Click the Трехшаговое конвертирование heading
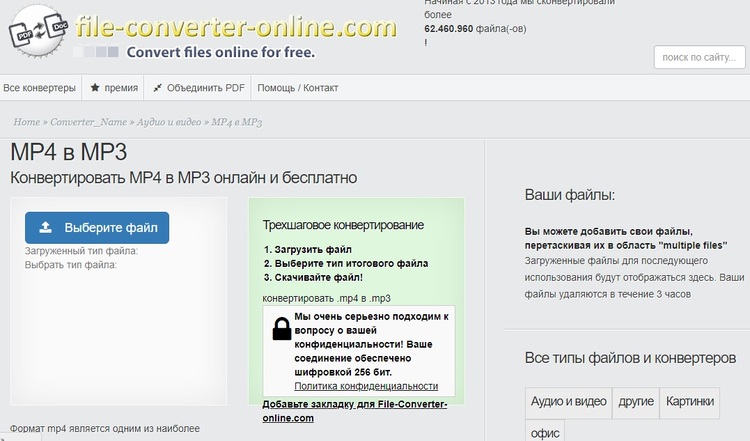This screenshot has height=441, width=750. click(343, 225)
